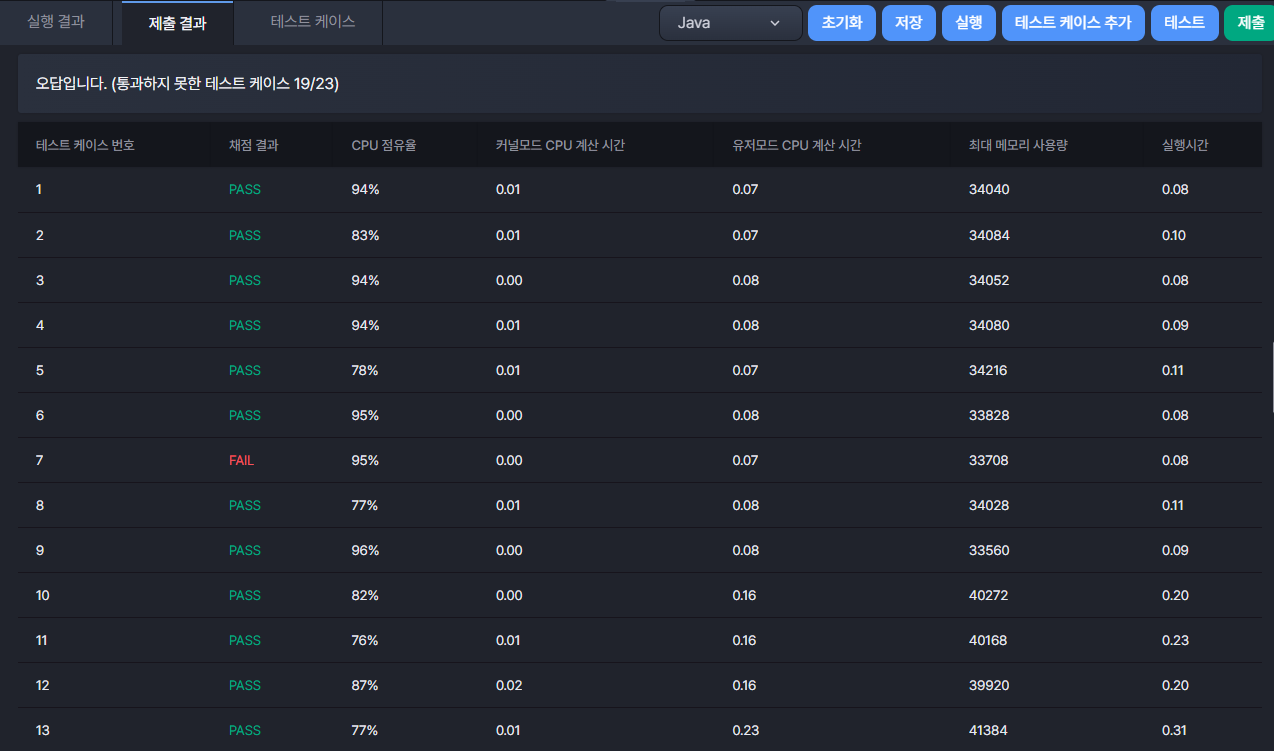
Task: Click the 실행시간 column header
Action: (1185, 145)
